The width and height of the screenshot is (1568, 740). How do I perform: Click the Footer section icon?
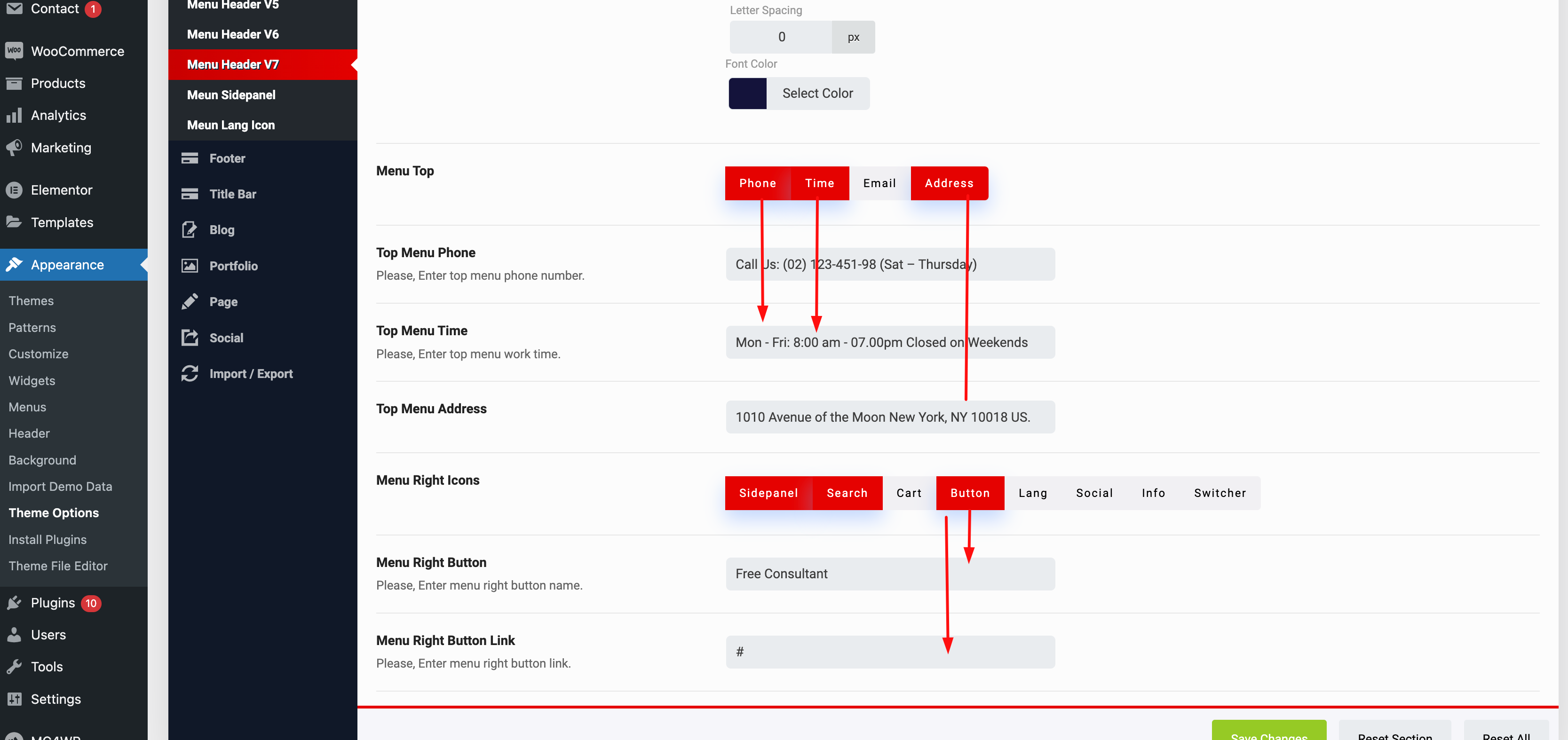(190, 158)
